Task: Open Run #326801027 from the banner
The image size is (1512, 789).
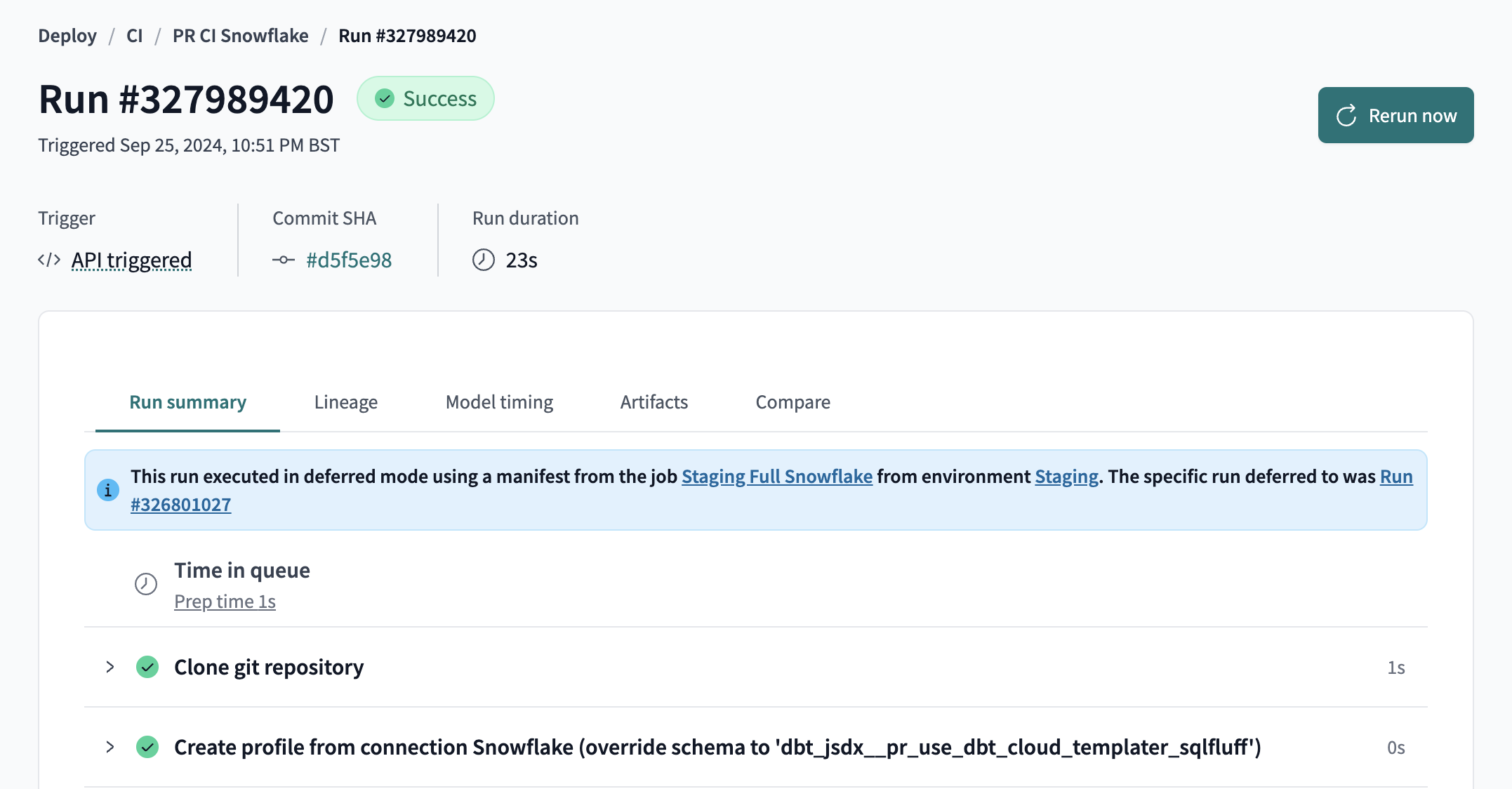Action: (181, 504)
